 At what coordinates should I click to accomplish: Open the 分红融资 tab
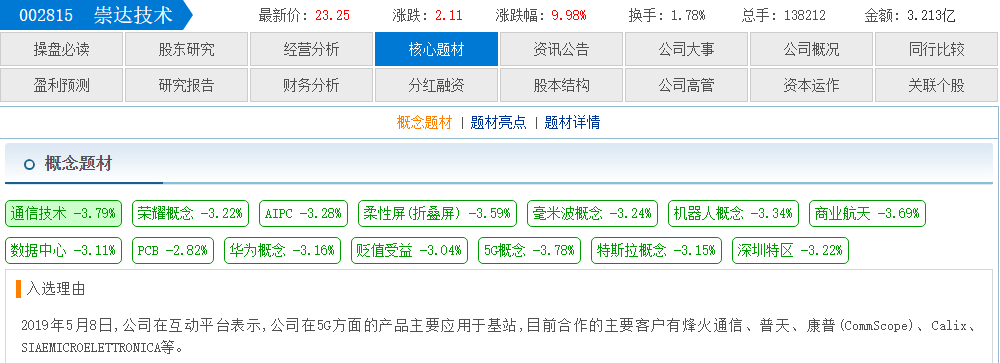tap(436, 85)
